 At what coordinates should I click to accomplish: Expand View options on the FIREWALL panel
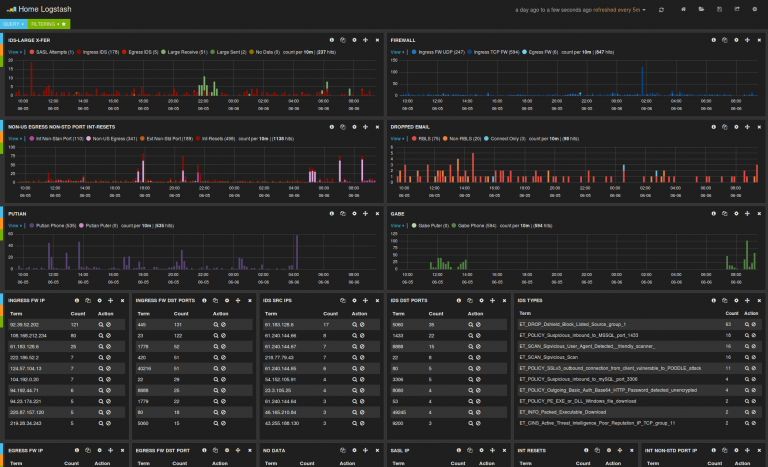click(398, 52)
